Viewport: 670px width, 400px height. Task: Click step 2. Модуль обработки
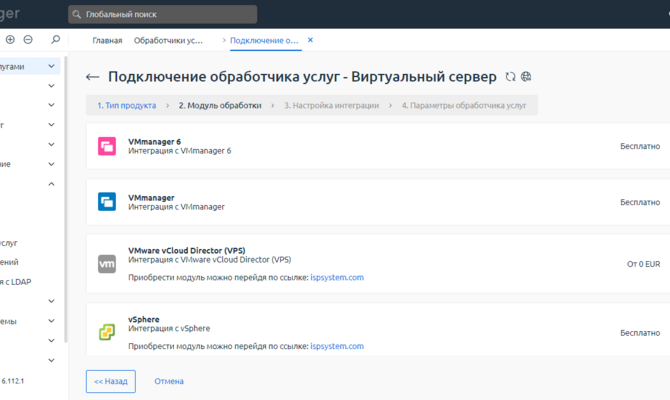[220, 106]
